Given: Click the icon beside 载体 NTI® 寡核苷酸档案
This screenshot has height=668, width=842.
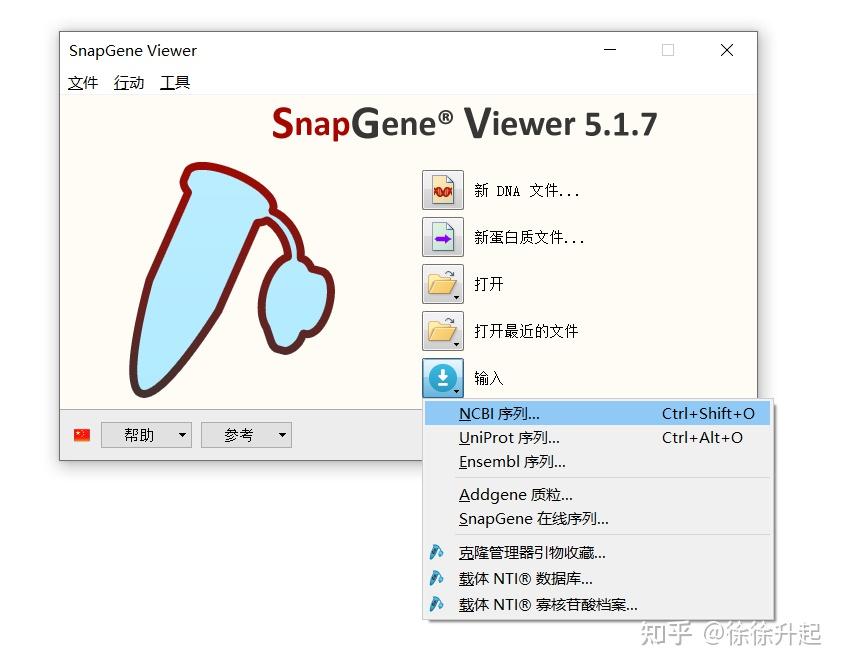Looking at the screenshot, I should pyautogui.click(x=437, y=603).
